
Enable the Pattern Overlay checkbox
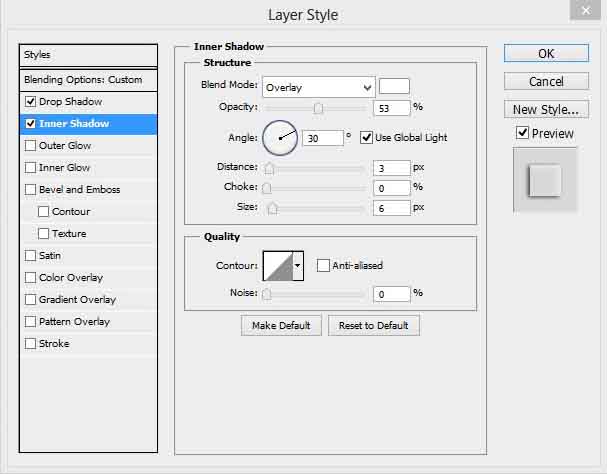coord(30,322)
